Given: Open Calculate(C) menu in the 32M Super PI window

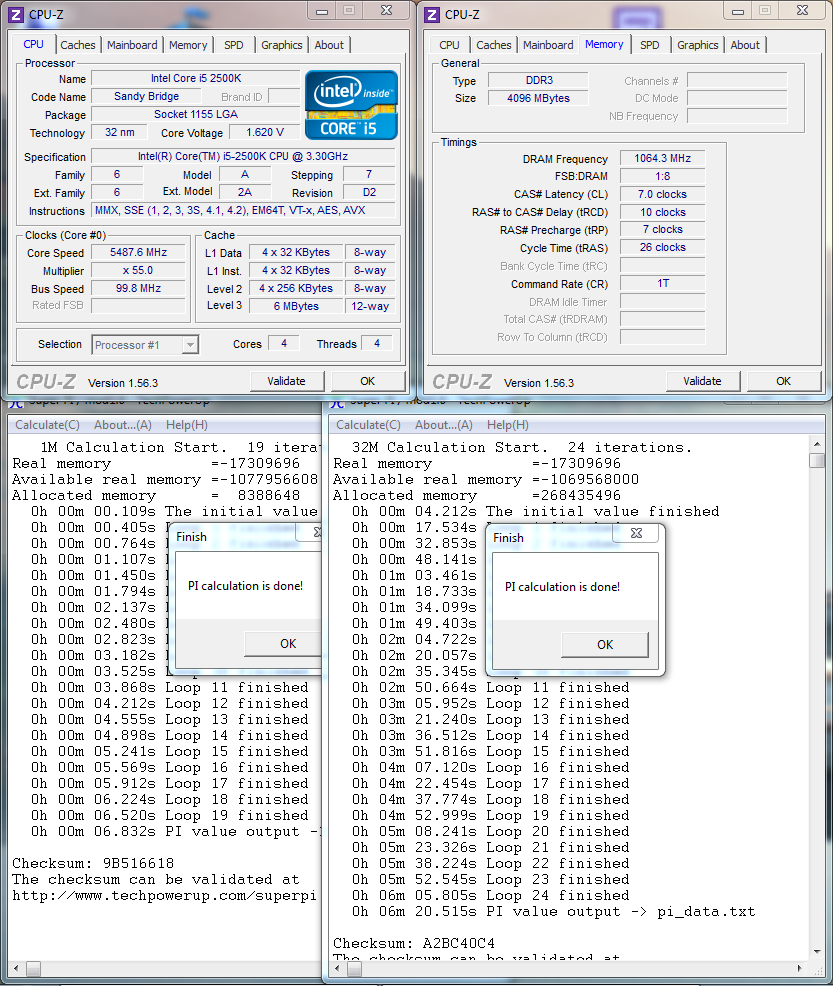Looking at the screenshot, I should coord(368,425).
